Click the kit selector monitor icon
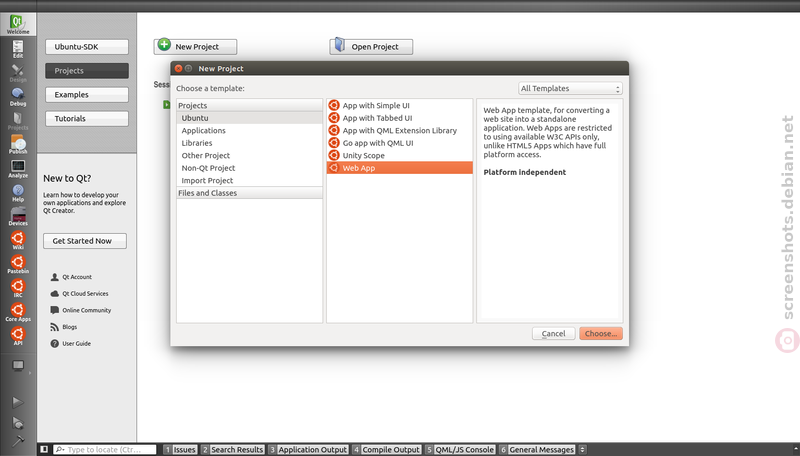Viewport: 800px width, 456px height. [18, 366]
